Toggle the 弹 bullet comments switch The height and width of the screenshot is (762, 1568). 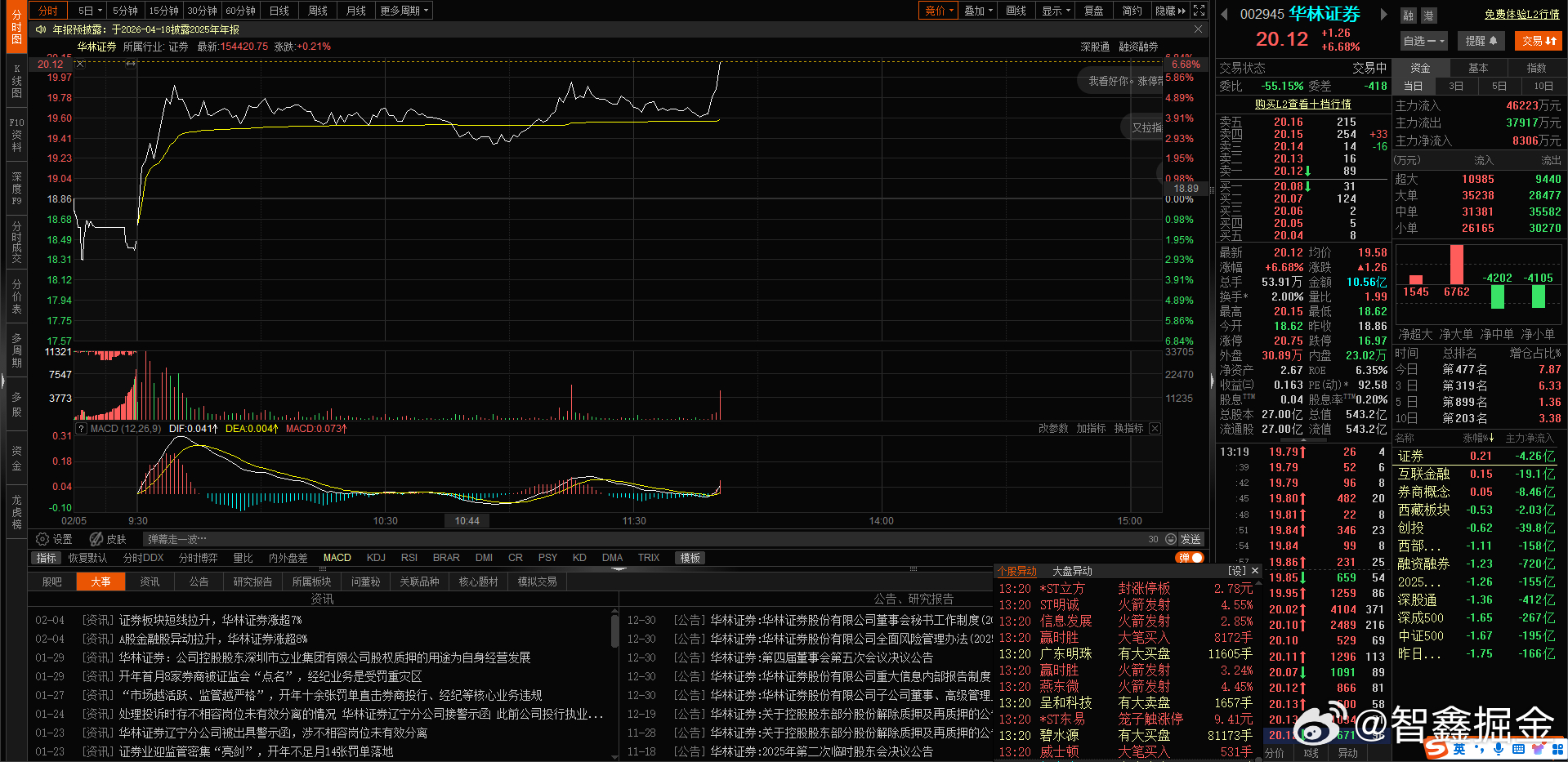coord(1190,558)
